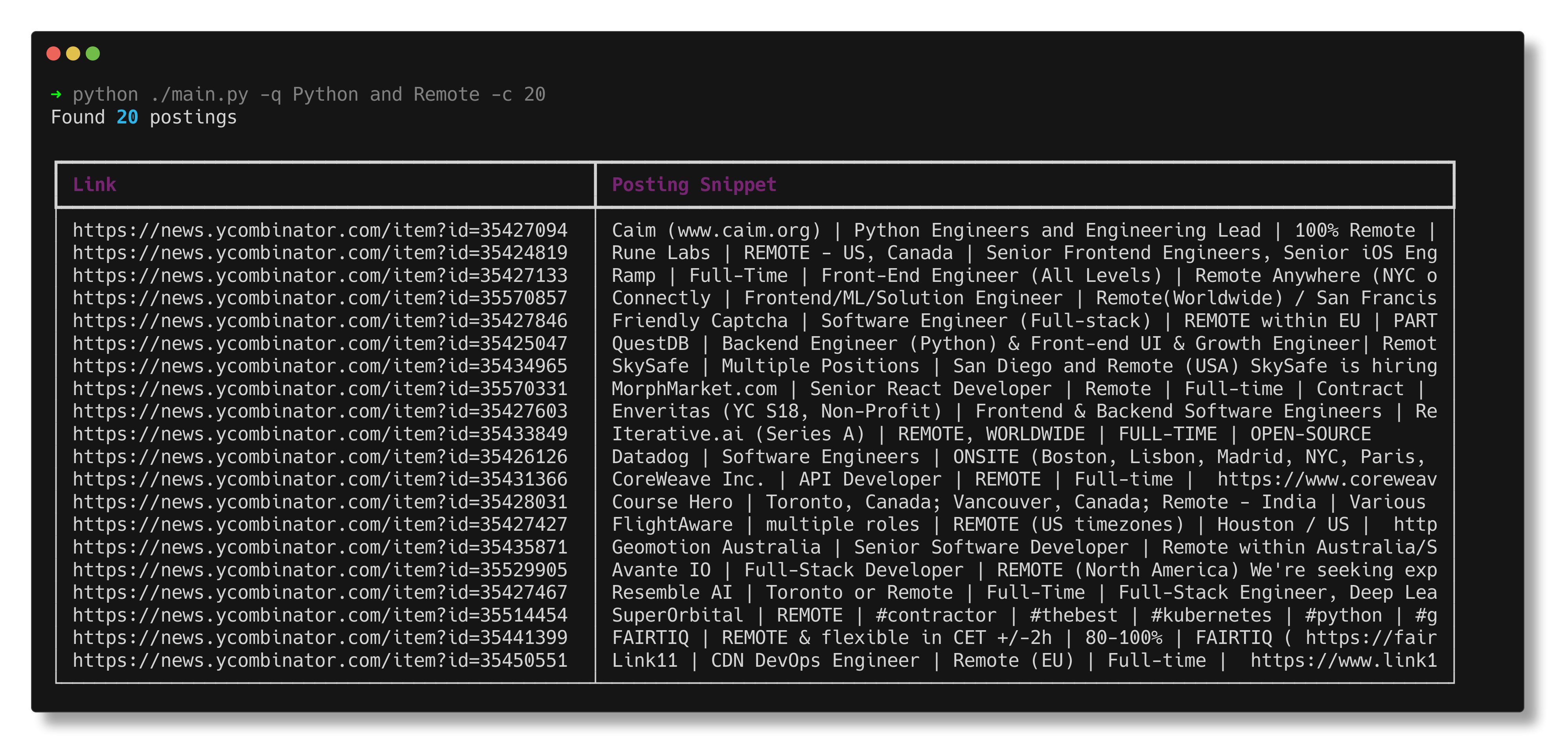The image size is (1568, 756).
Task: Click the Caim posting snippet row
Action: (x=1023, y=230)
